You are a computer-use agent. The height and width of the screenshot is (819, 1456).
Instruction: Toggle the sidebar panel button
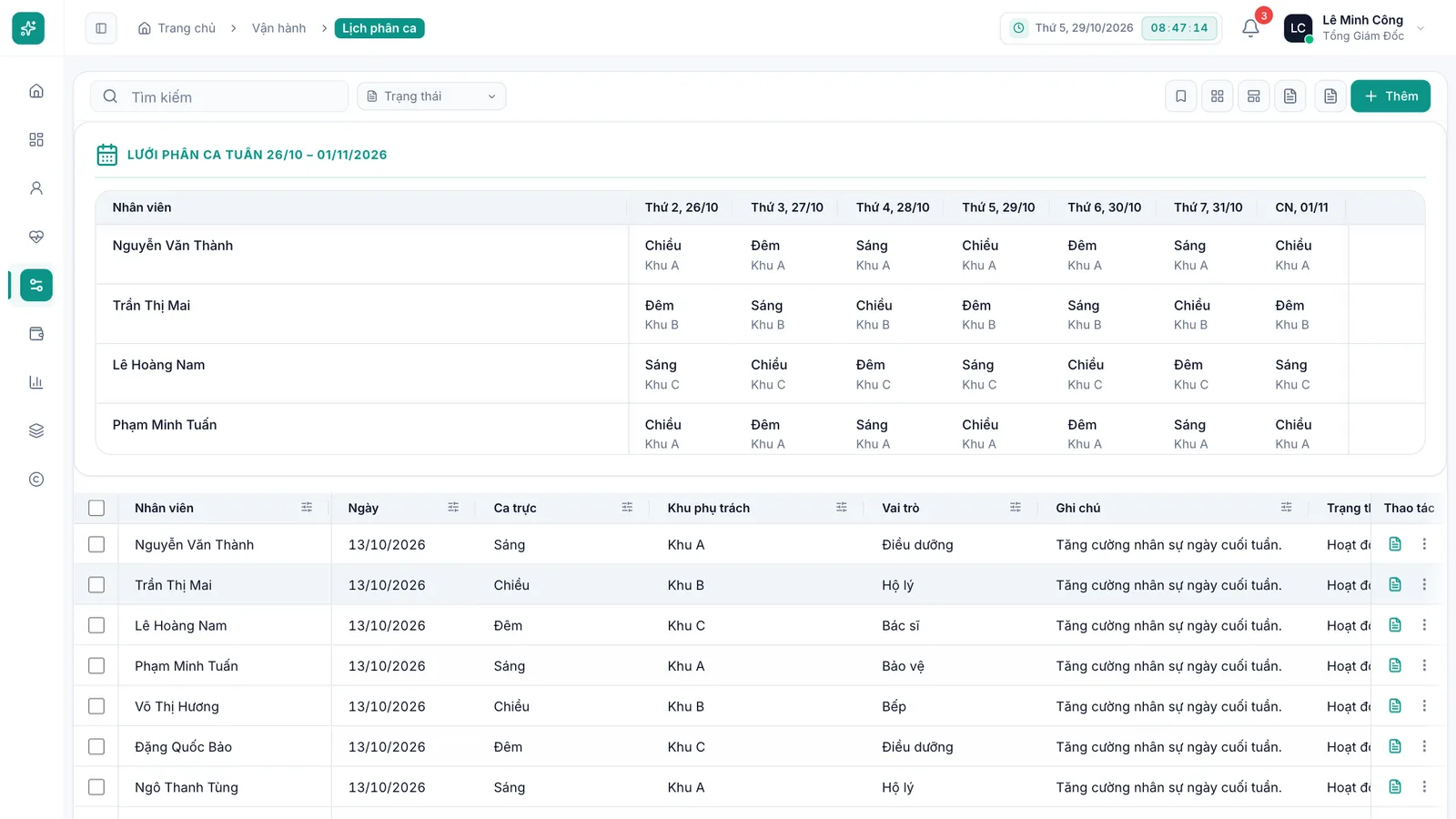pyautogui.click(x=101, y=28)
